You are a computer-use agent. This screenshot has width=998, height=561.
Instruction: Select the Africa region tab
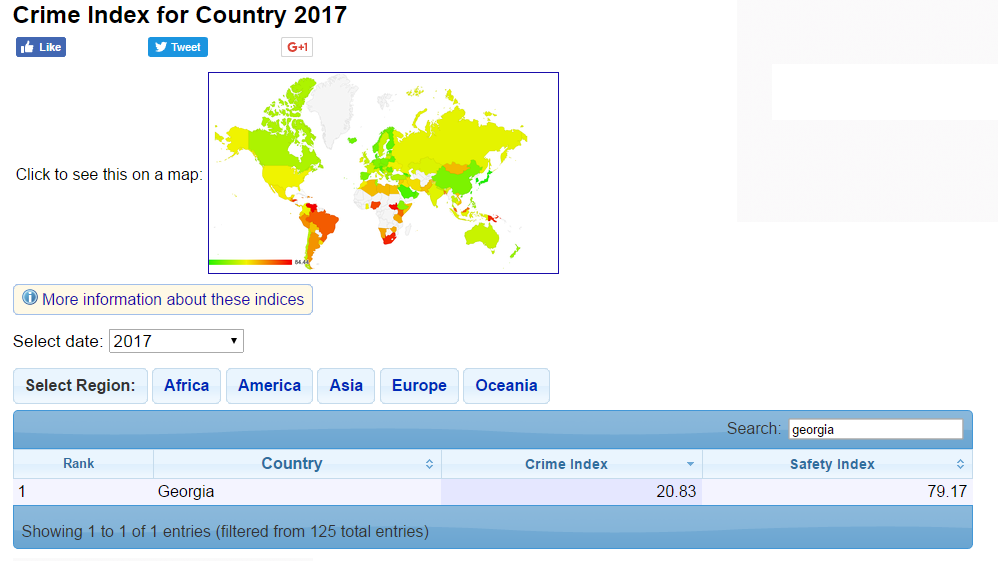pos(186,386)
